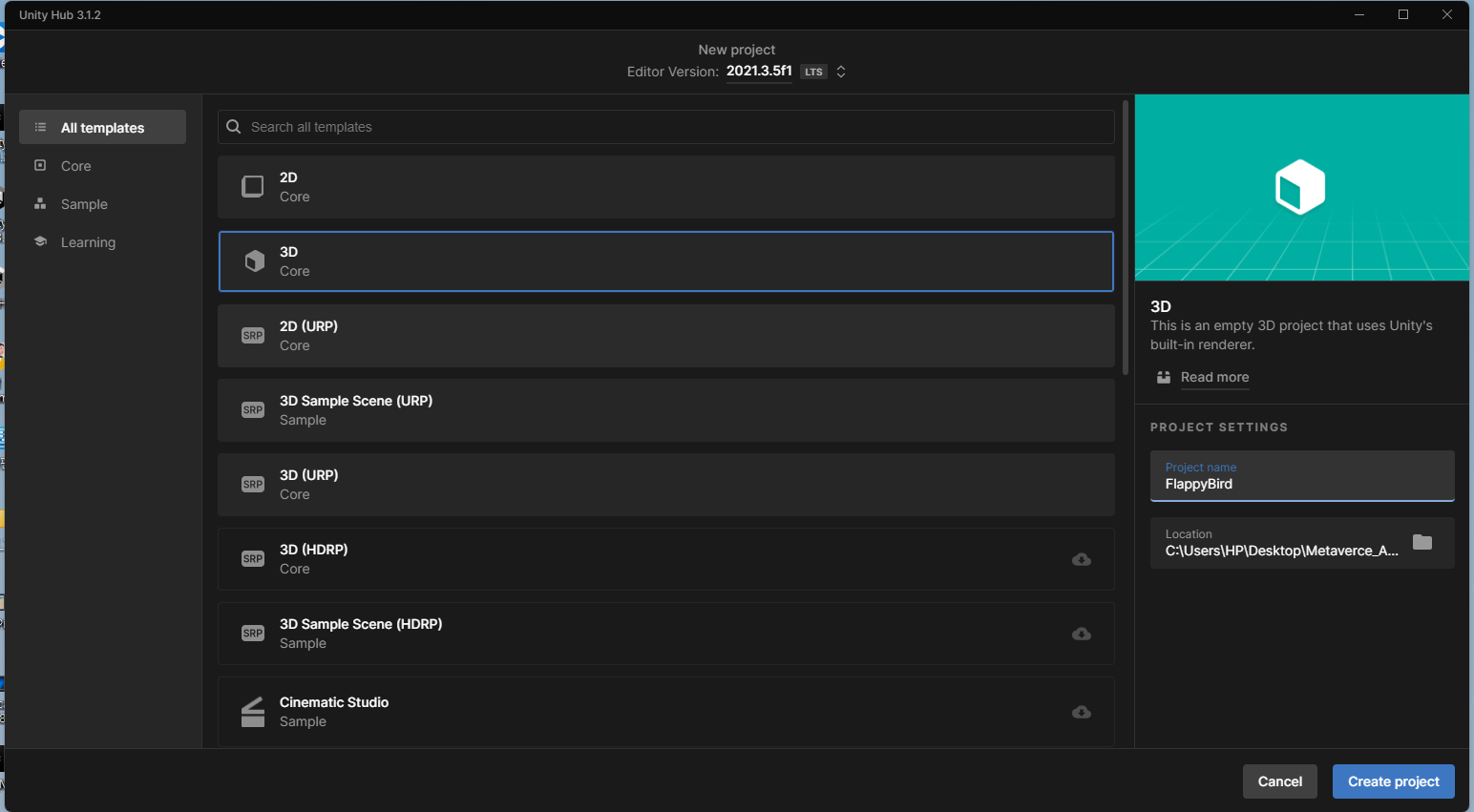Download Cinematic Studio template via cloud icon
The image size is (1474, 812).
point(1082,712)
